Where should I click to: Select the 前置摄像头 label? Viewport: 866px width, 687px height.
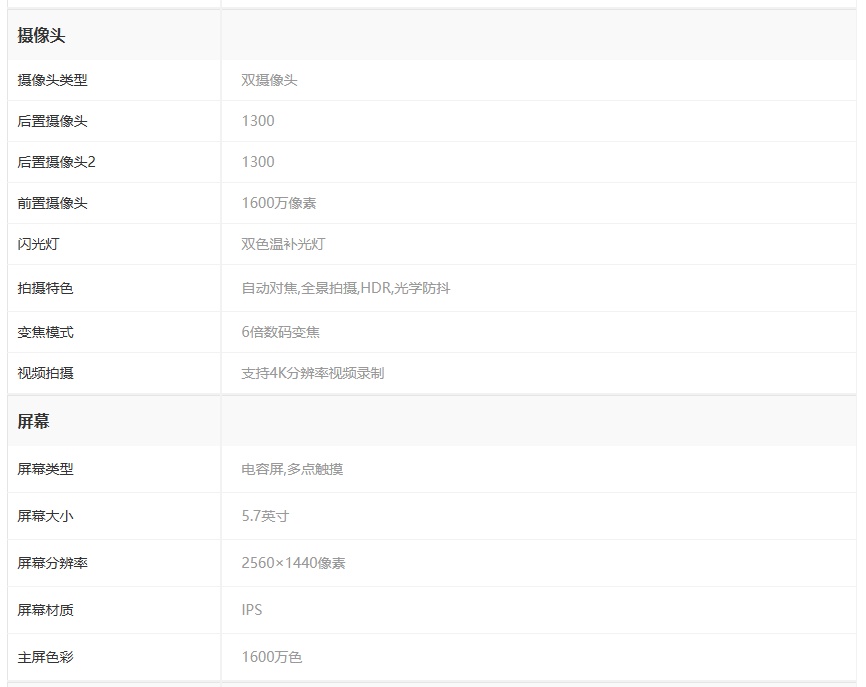[52, 203]
